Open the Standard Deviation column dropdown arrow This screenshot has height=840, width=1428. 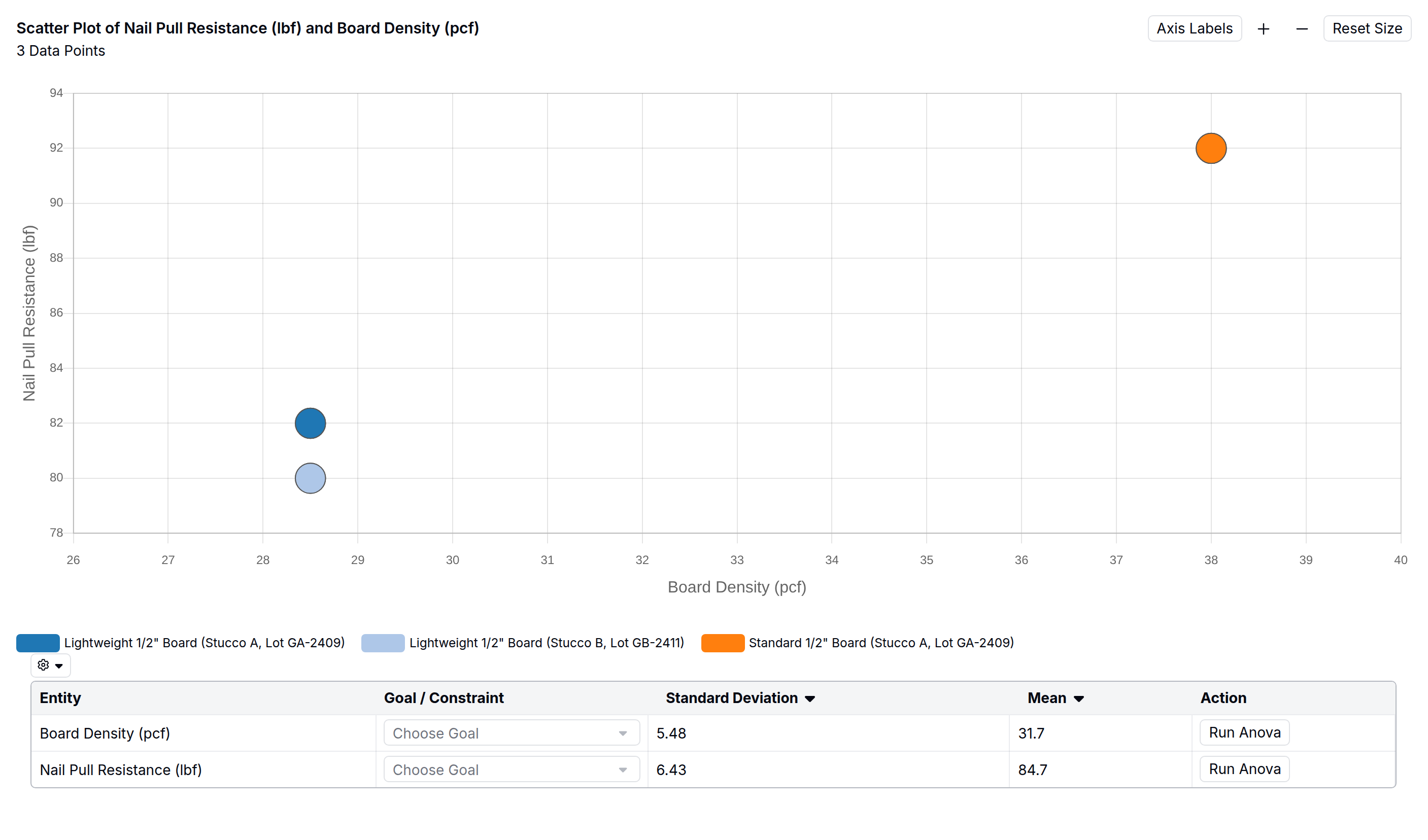coord(810,699)
